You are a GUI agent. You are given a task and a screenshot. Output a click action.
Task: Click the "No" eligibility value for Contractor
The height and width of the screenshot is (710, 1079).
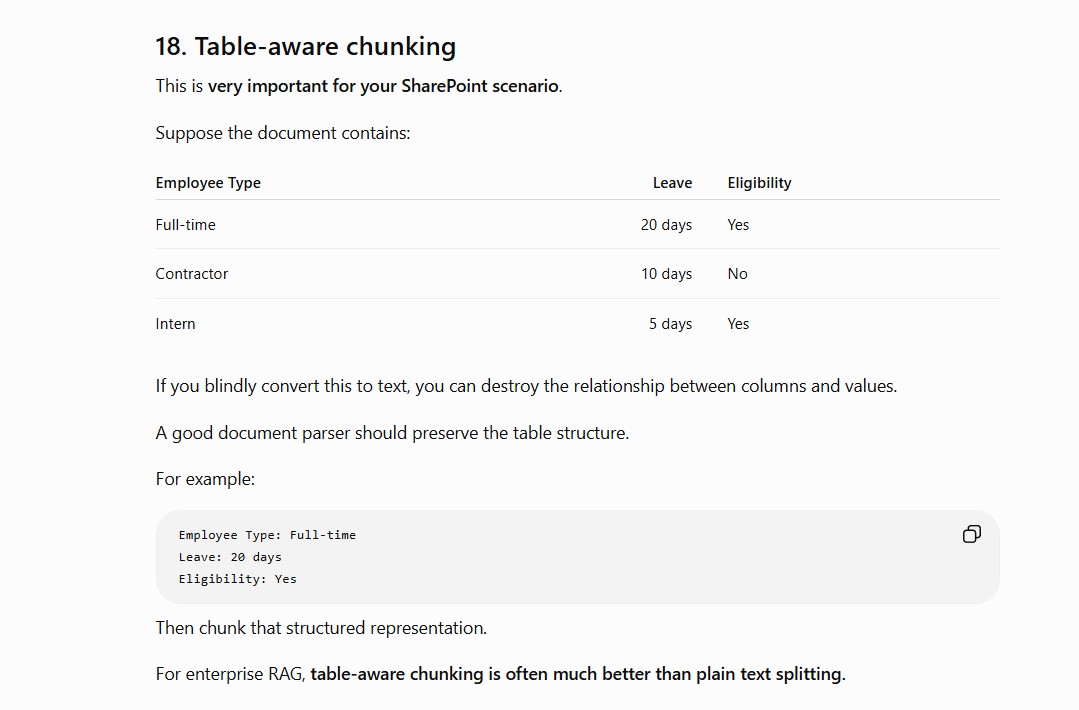point(737,274)
